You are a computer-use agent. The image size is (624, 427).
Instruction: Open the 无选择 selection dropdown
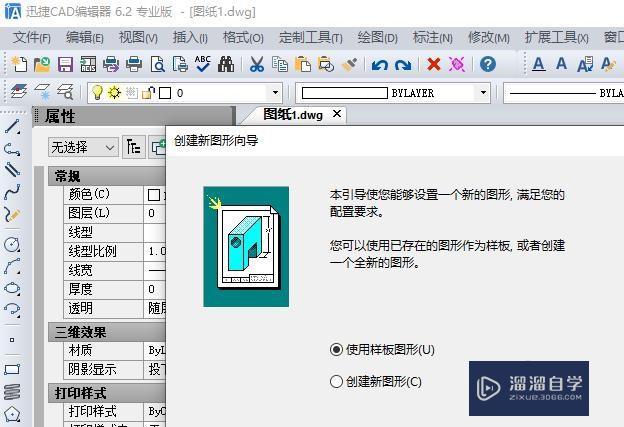tap(83, 148)
